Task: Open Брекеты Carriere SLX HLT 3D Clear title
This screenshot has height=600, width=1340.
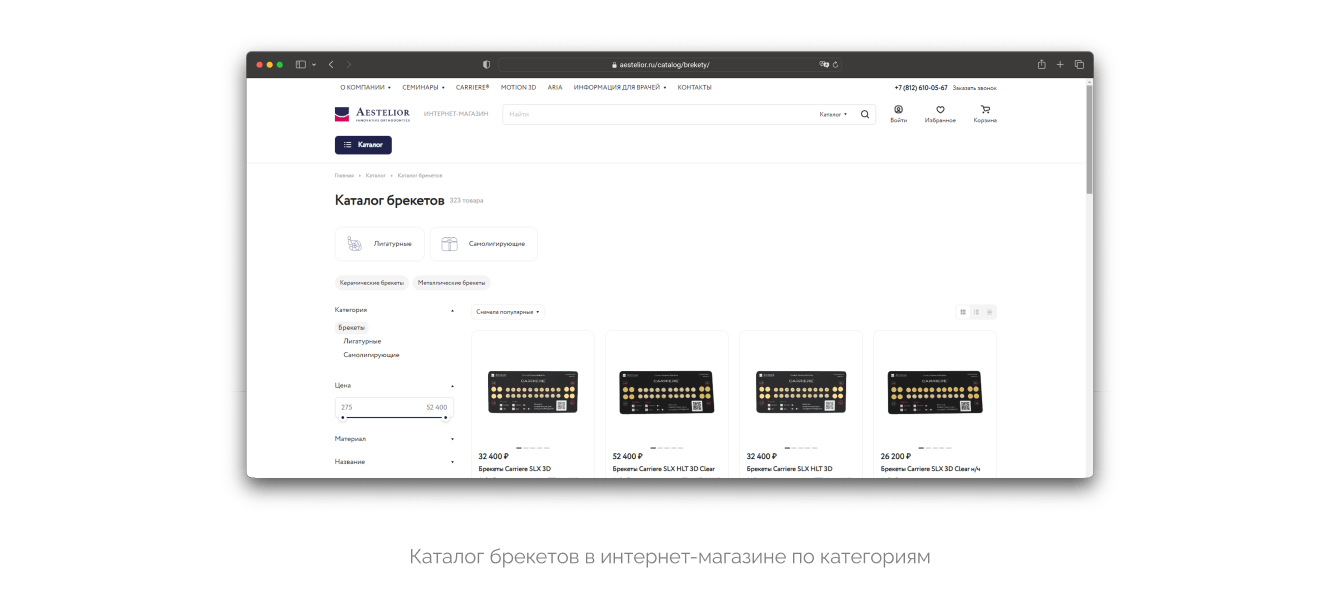Action: (664, 469)
